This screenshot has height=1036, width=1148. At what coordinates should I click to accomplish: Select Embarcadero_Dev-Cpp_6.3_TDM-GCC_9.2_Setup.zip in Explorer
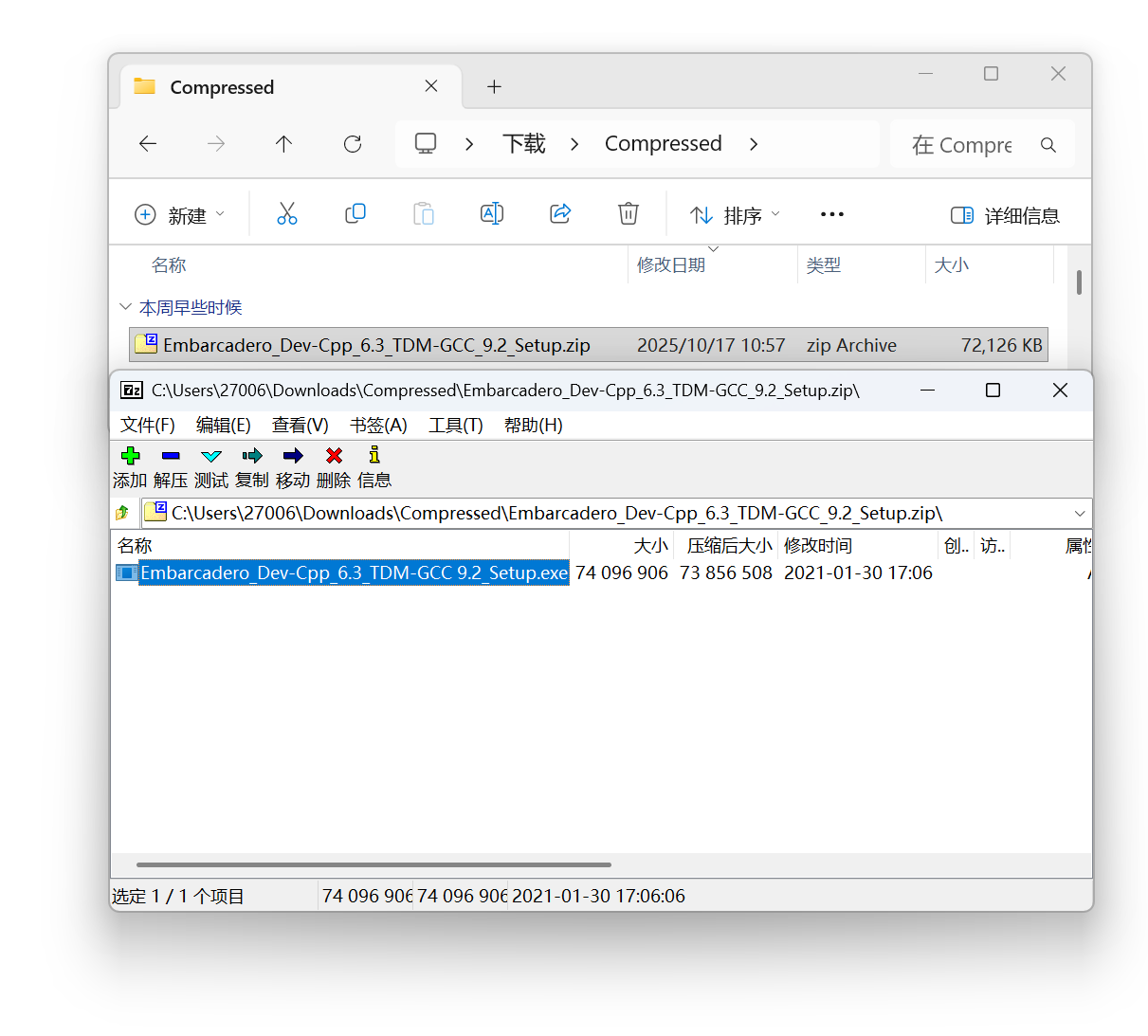(x=589, y=345)
